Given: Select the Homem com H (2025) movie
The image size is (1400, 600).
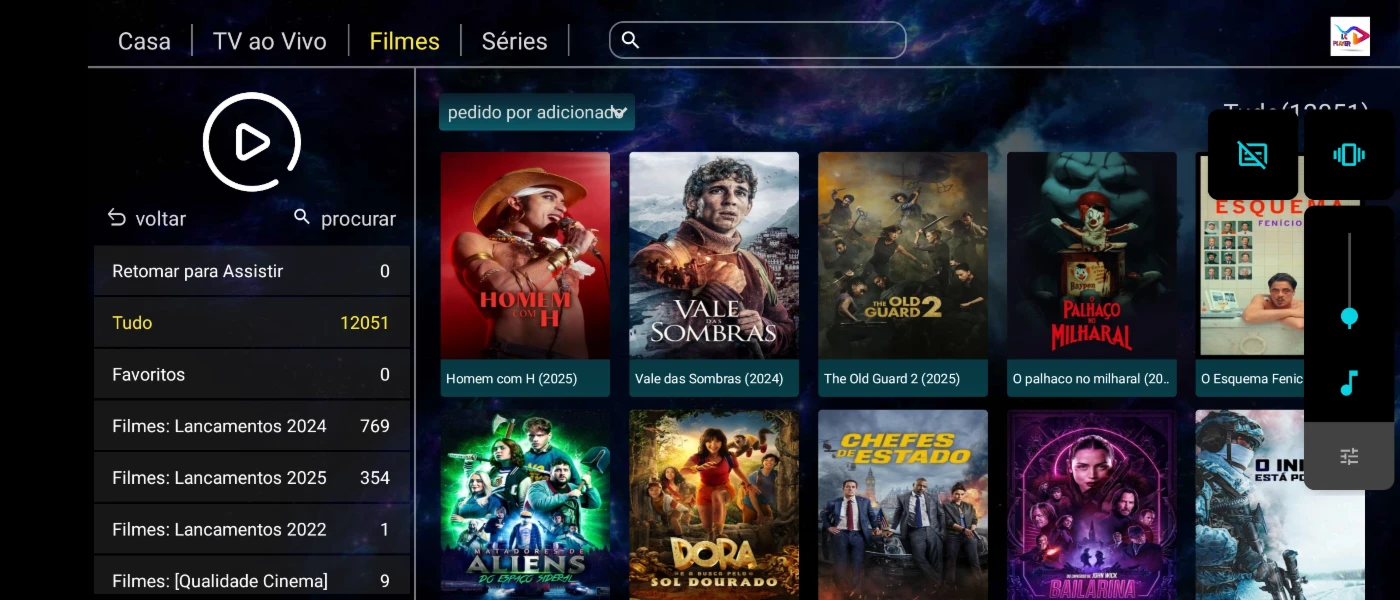Looking at the screenshot, I should coord(525,274).
